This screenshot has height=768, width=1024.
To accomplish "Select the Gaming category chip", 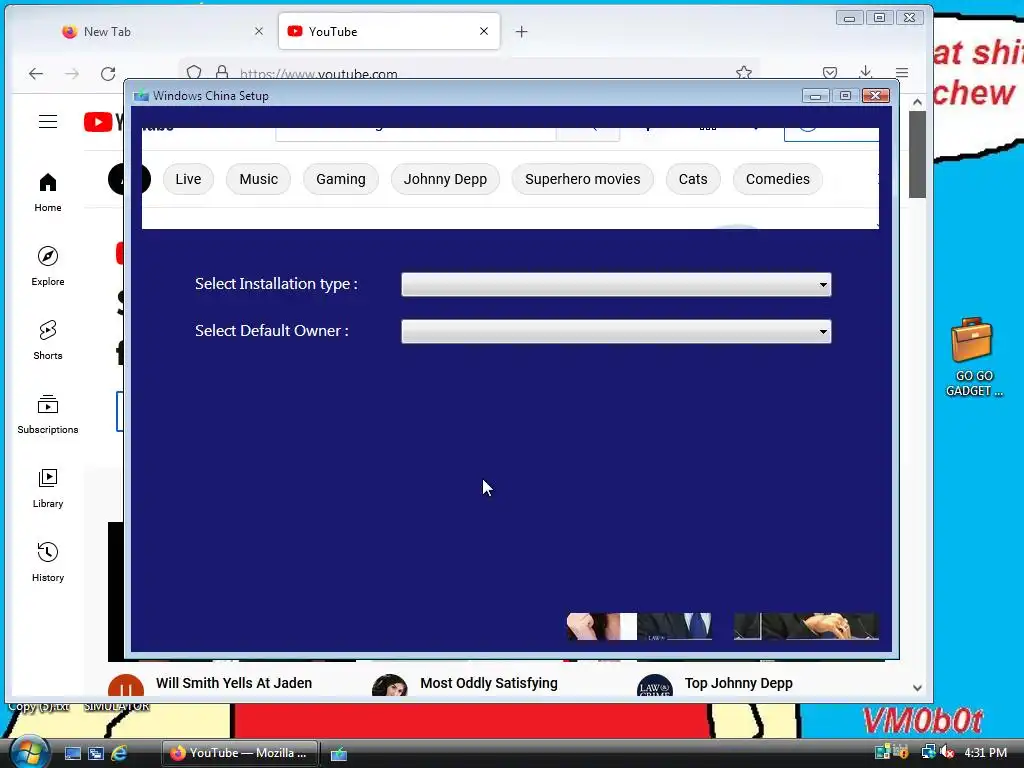I will 341,179.
